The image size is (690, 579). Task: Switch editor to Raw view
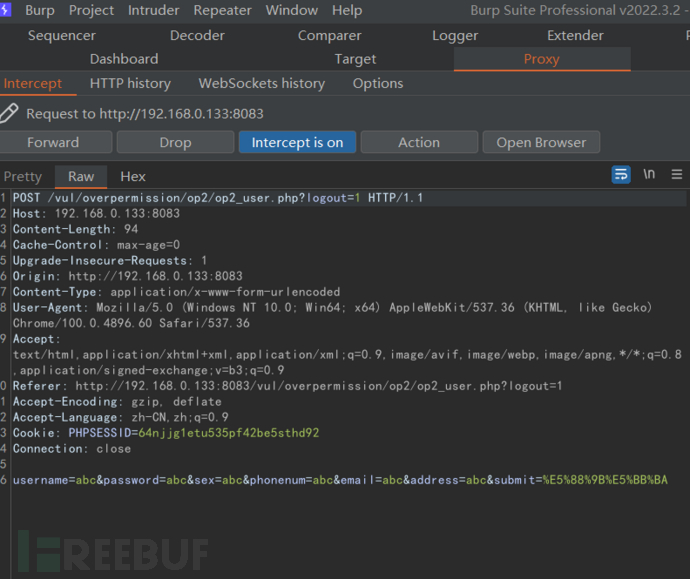(81, 176)
